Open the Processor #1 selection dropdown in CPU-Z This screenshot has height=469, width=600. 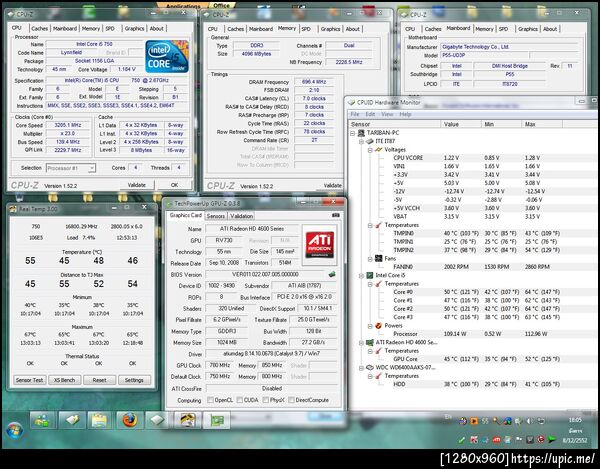point(92,168)
